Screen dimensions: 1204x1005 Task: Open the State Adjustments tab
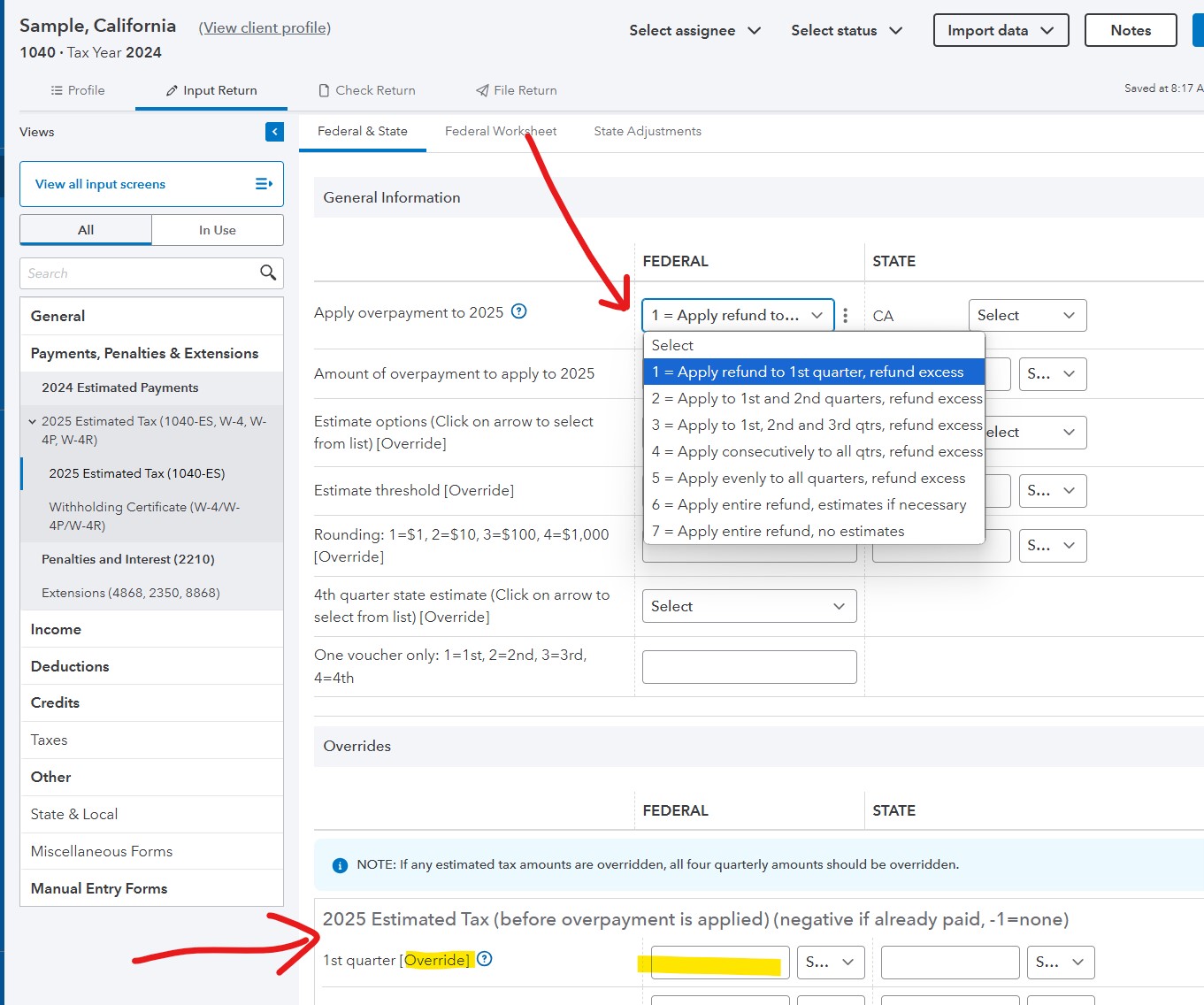[x=647, y=130]
